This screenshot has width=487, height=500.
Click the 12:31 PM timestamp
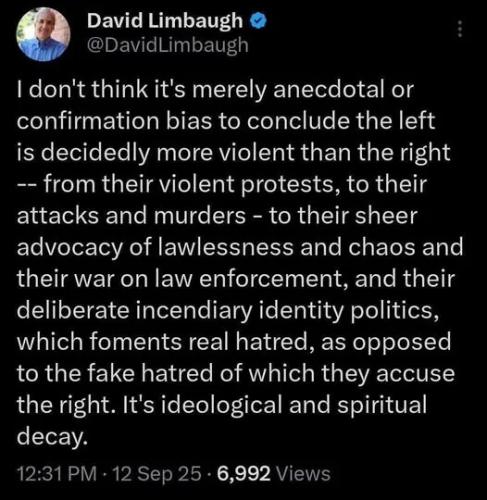pyautogui.click(x=57, y=474)
